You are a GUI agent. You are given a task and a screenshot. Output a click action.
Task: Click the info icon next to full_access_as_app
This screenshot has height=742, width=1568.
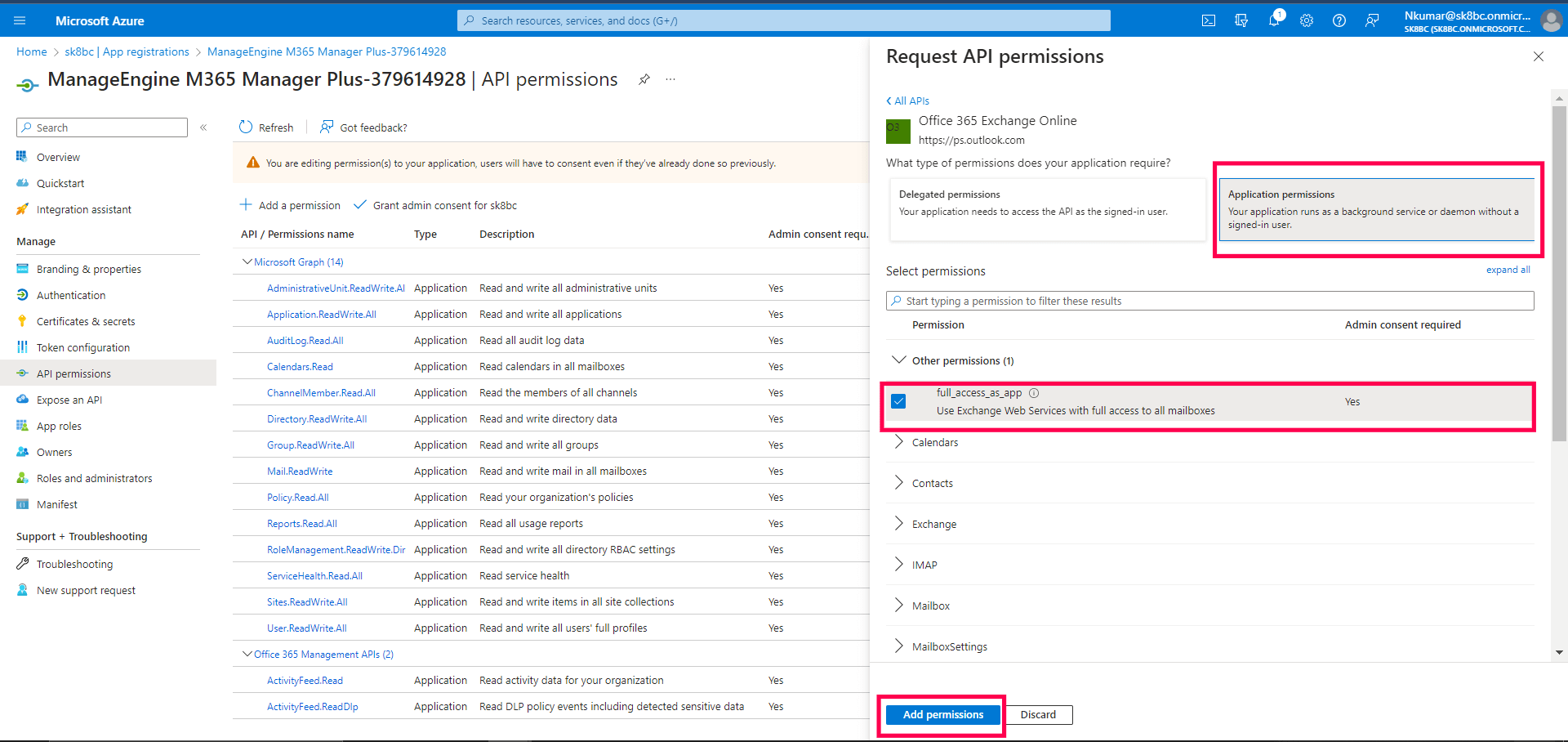point(1034,393)
